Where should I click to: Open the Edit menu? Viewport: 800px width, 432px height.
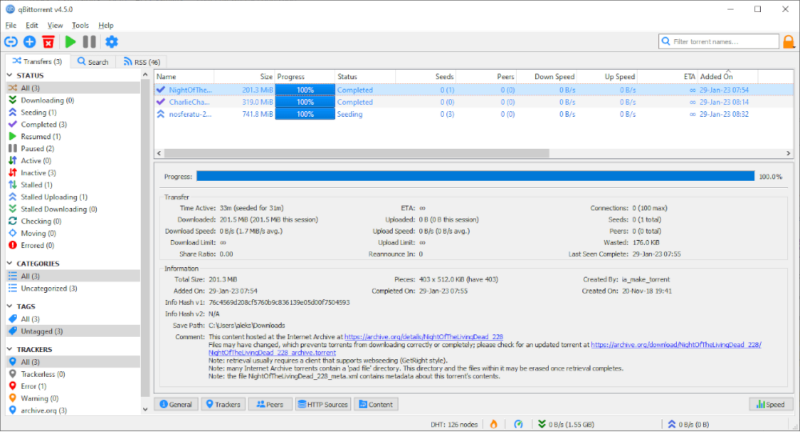tap(32, 26)
